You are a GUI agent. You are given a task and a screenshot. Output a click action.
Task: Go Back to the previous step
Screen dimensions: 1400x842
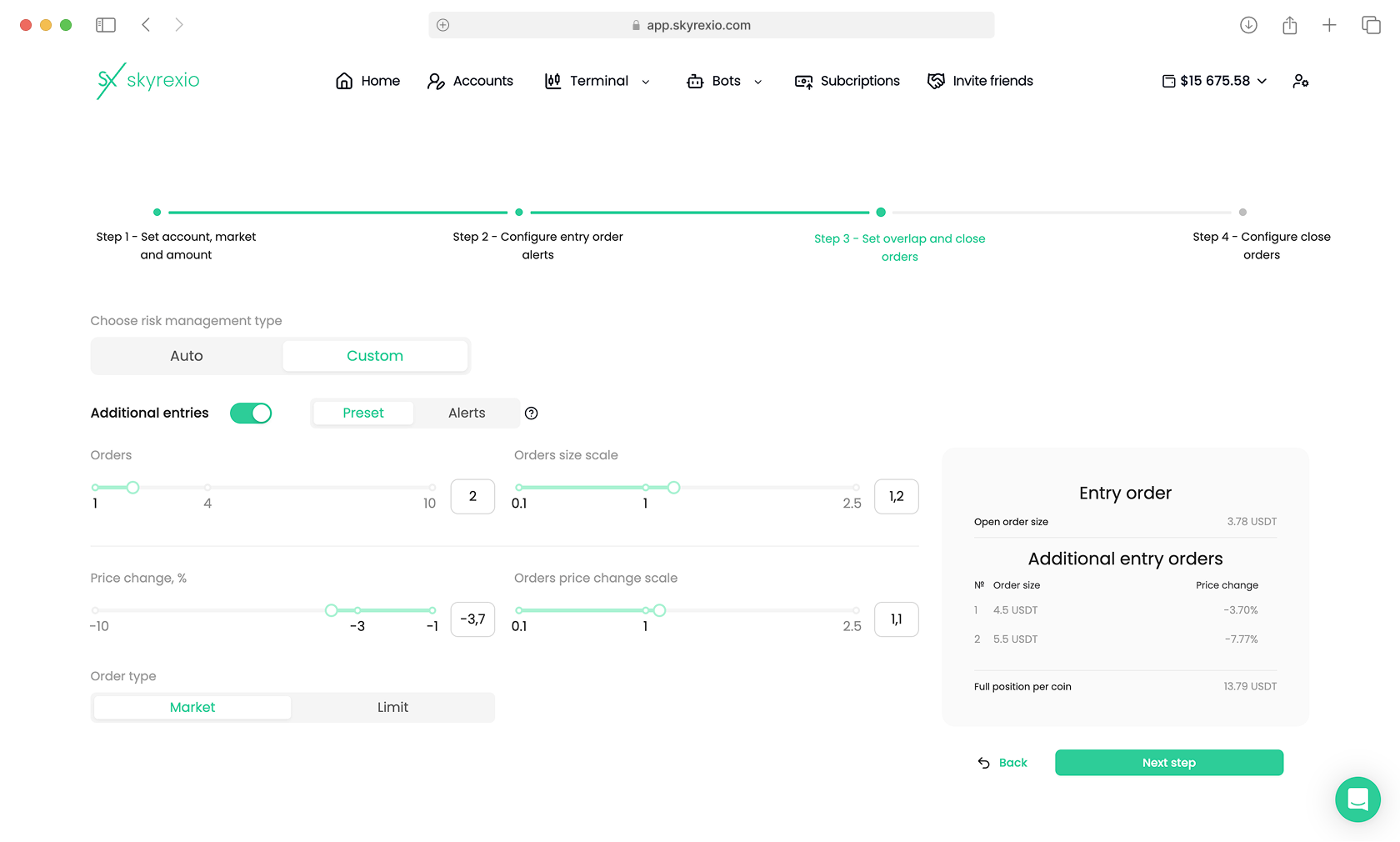pos(1002,763)
